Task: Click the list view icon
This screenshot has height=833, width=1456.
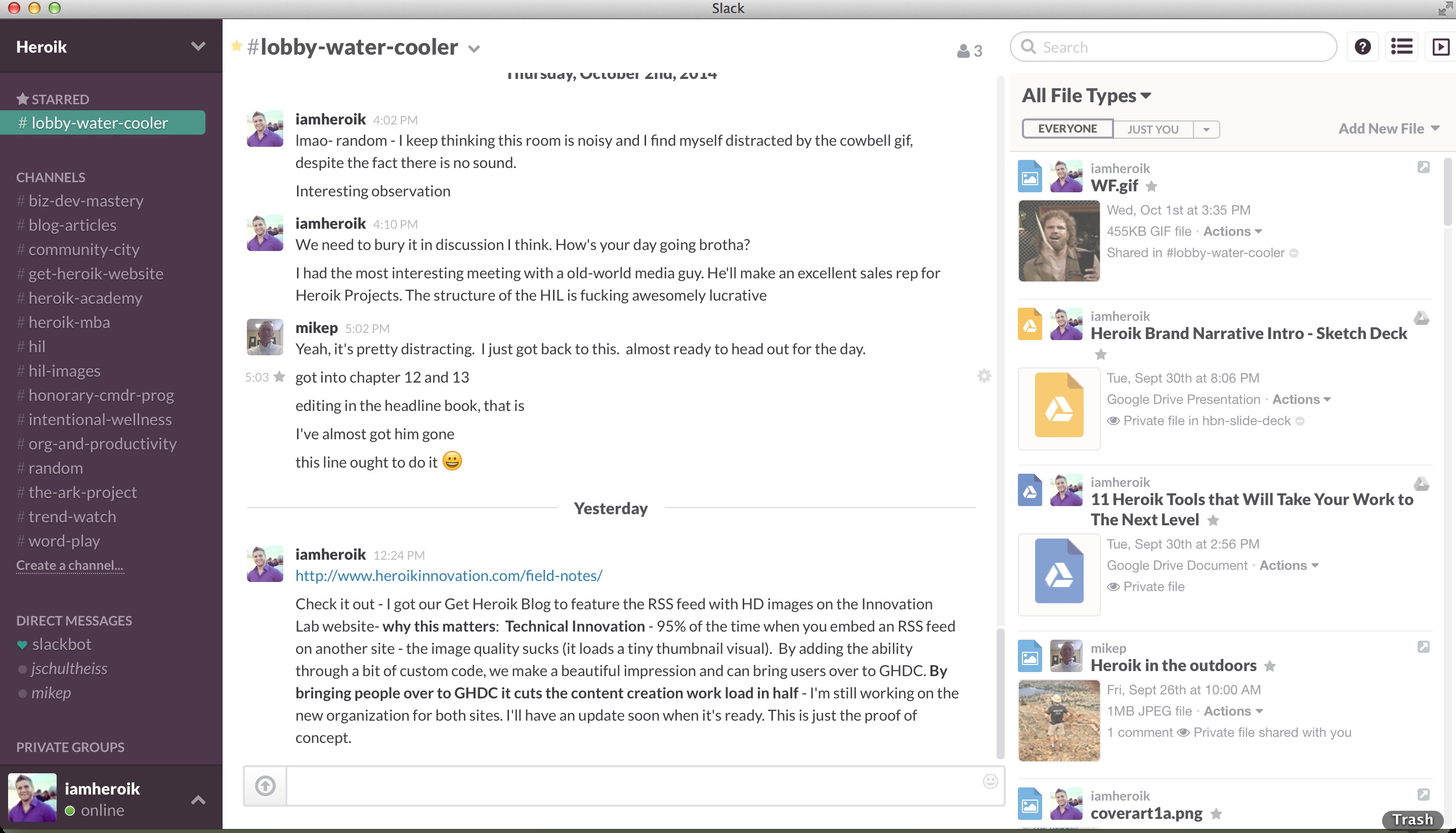Action: tap(1402, 46)
